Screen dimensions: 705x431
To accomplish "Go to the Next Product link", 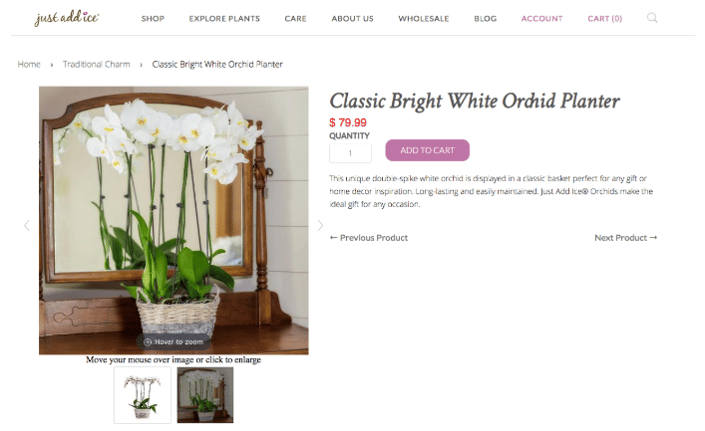I will (625, 238).
